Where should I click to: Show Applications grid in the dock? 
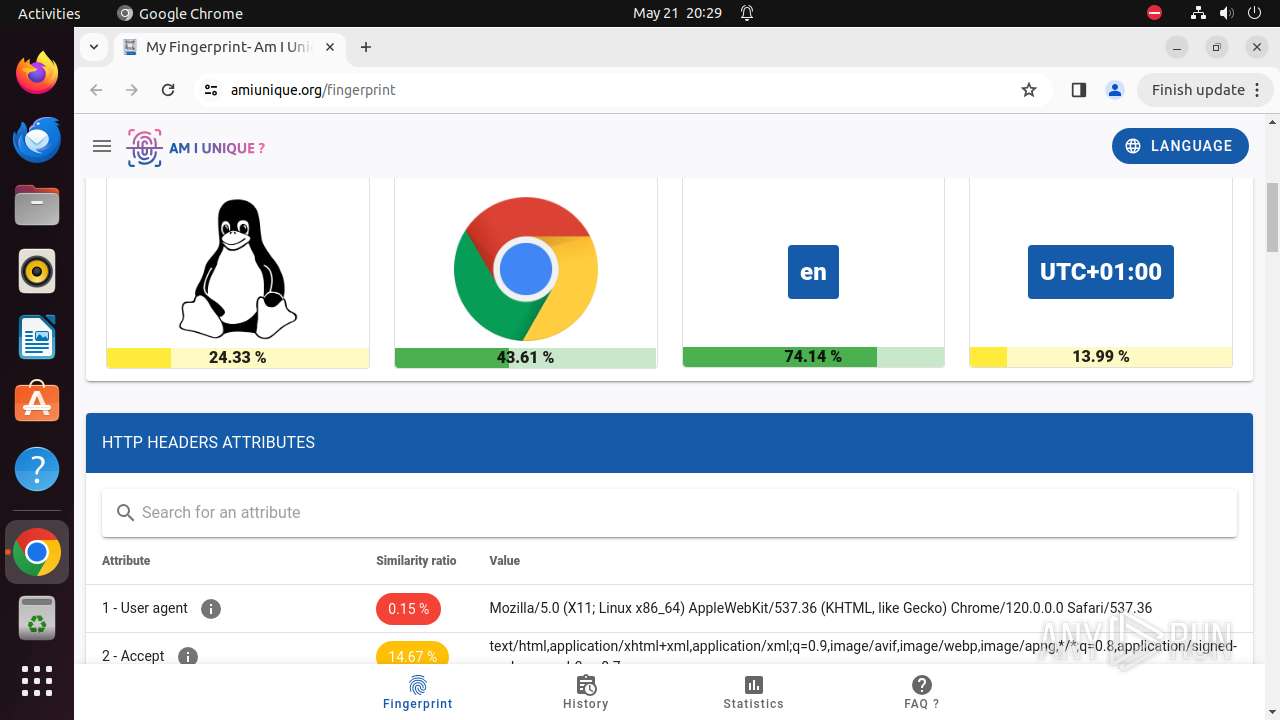click(37, 681)
